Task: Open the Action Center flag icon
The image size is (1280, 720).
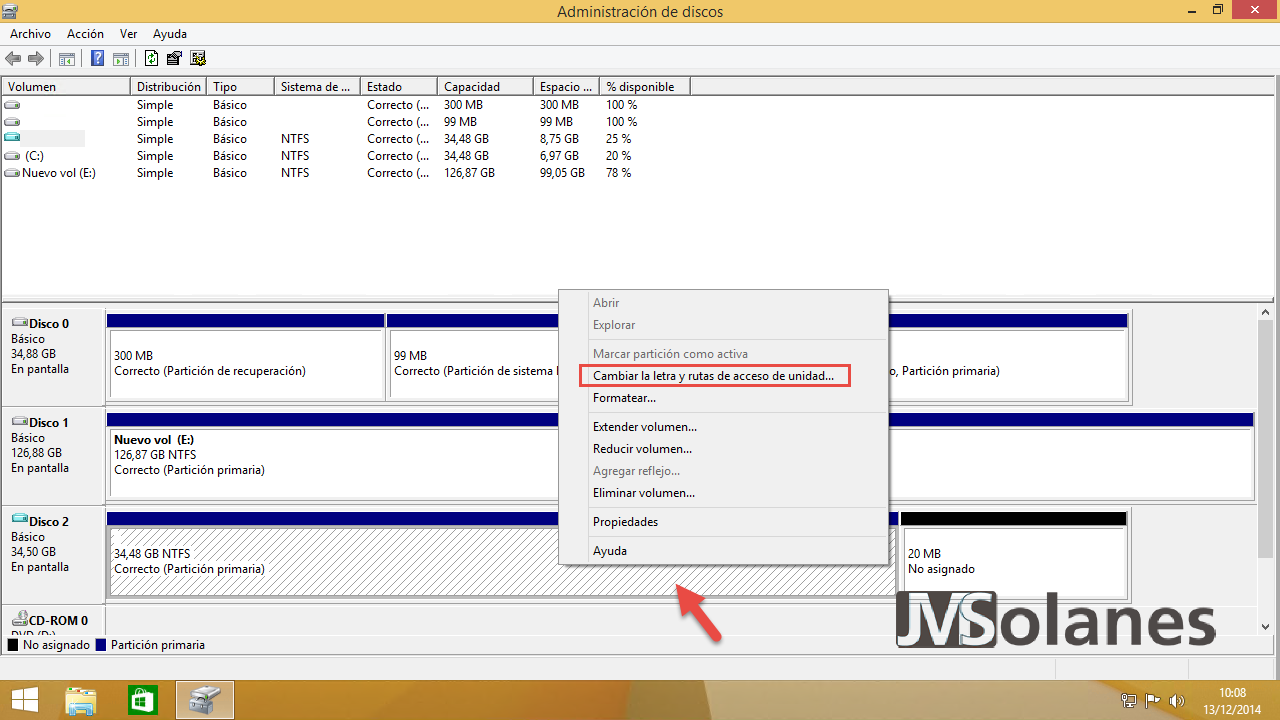Action: [1153, 701]
